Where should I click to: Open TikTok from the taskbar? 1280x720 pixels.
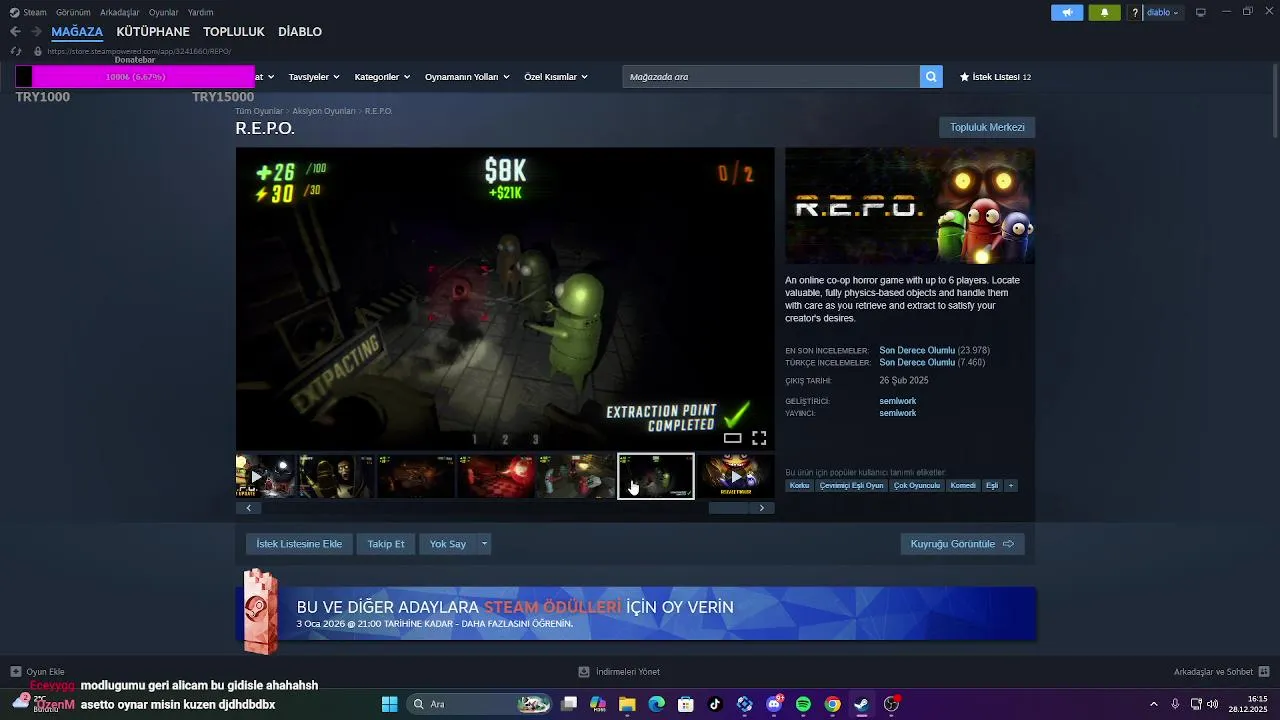[715, 704]
